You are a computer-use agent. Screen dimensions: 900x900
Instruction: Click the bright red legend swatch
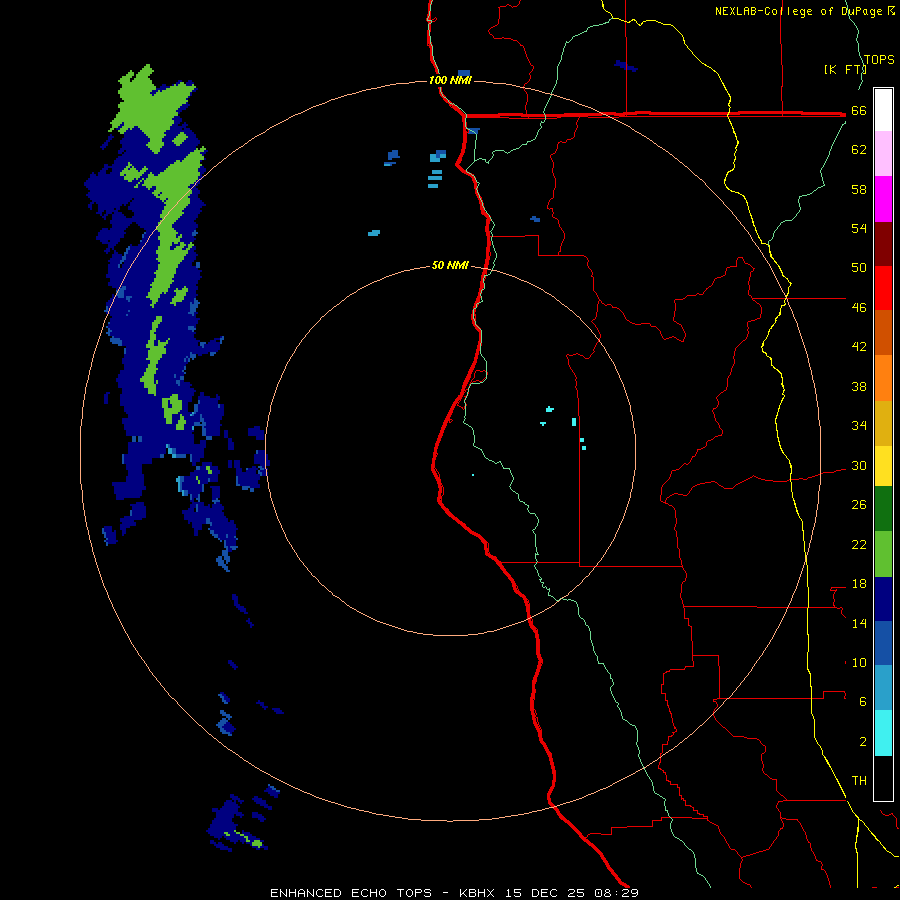[883, 288]
